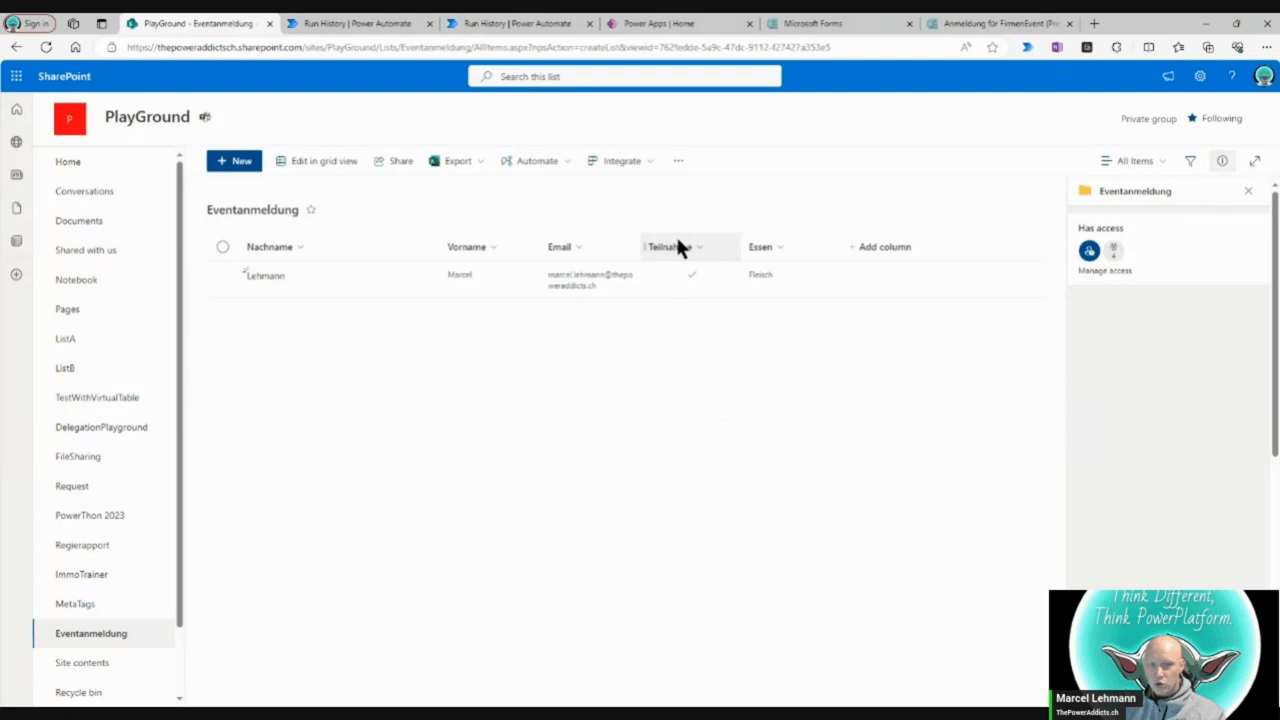1280x720 pixels.
Task: Add a column to the list
Action: point(880,247)
